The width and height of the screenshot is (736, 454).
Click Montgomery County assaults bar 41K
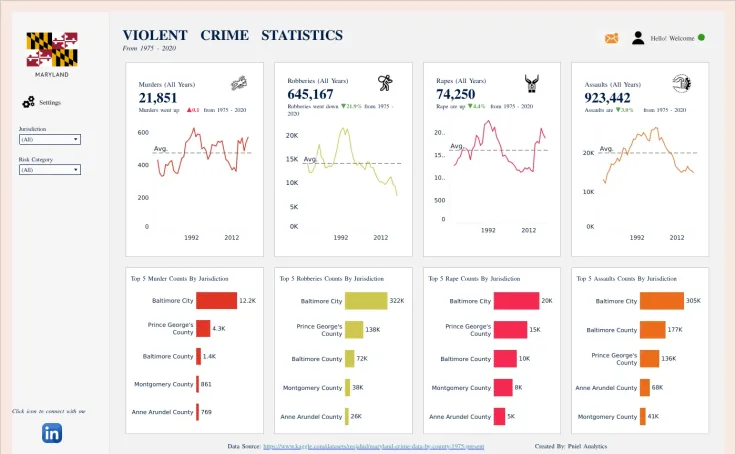[643, 416]
